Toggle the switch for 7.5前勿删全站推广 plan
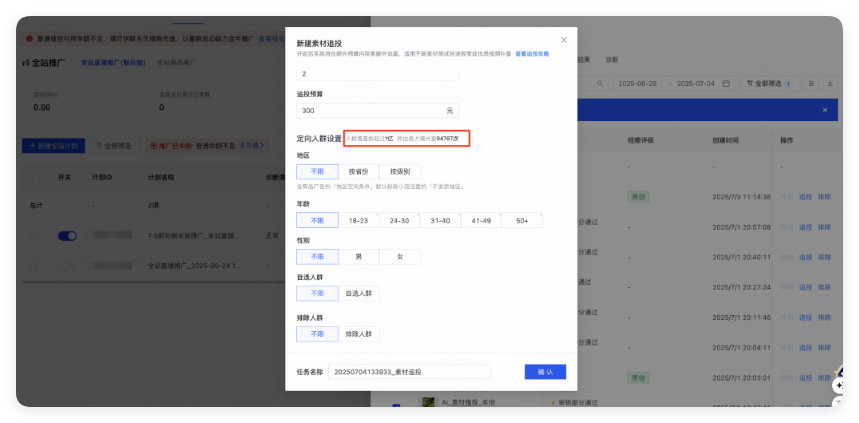This screenshot has height=423, width=859. [x=67, y=236]
